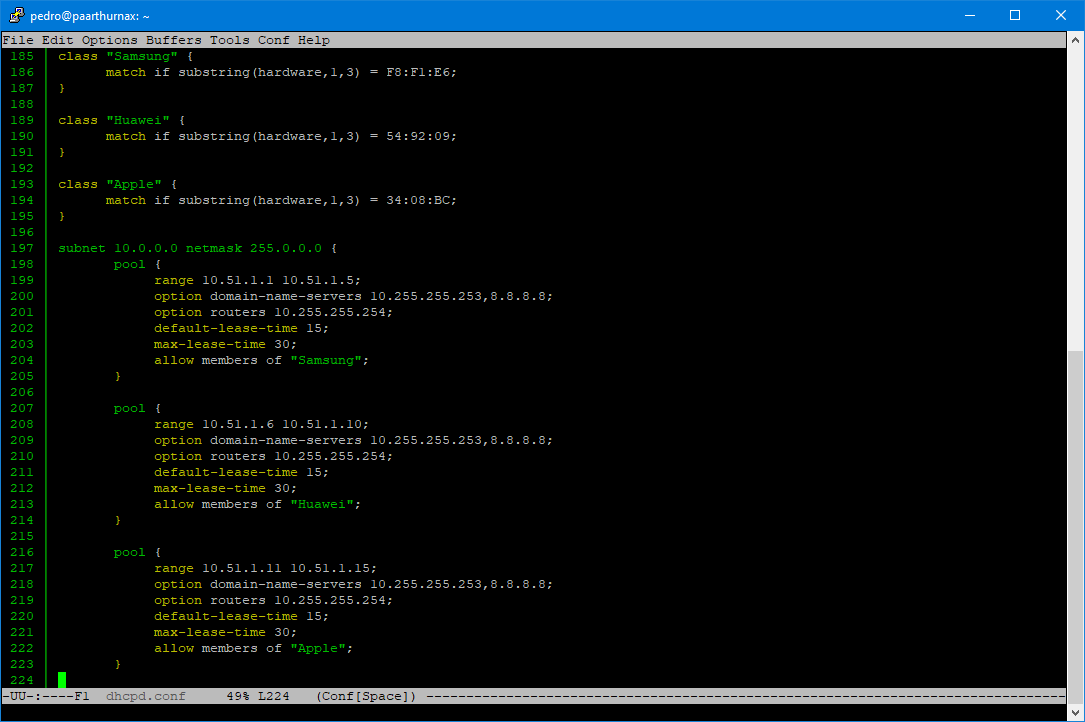Click the green block cursor on line 224
Screen dimensions: 1085x722
(x=60, y=680)
